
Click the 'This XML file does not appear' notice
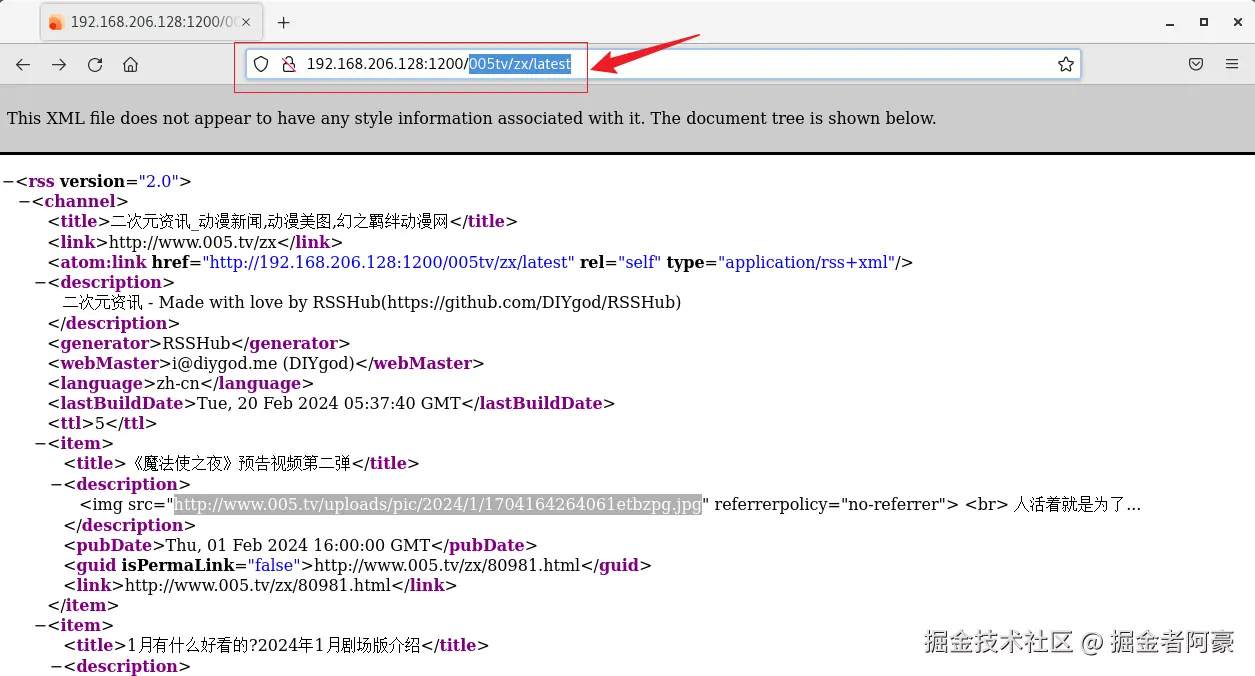471,118
